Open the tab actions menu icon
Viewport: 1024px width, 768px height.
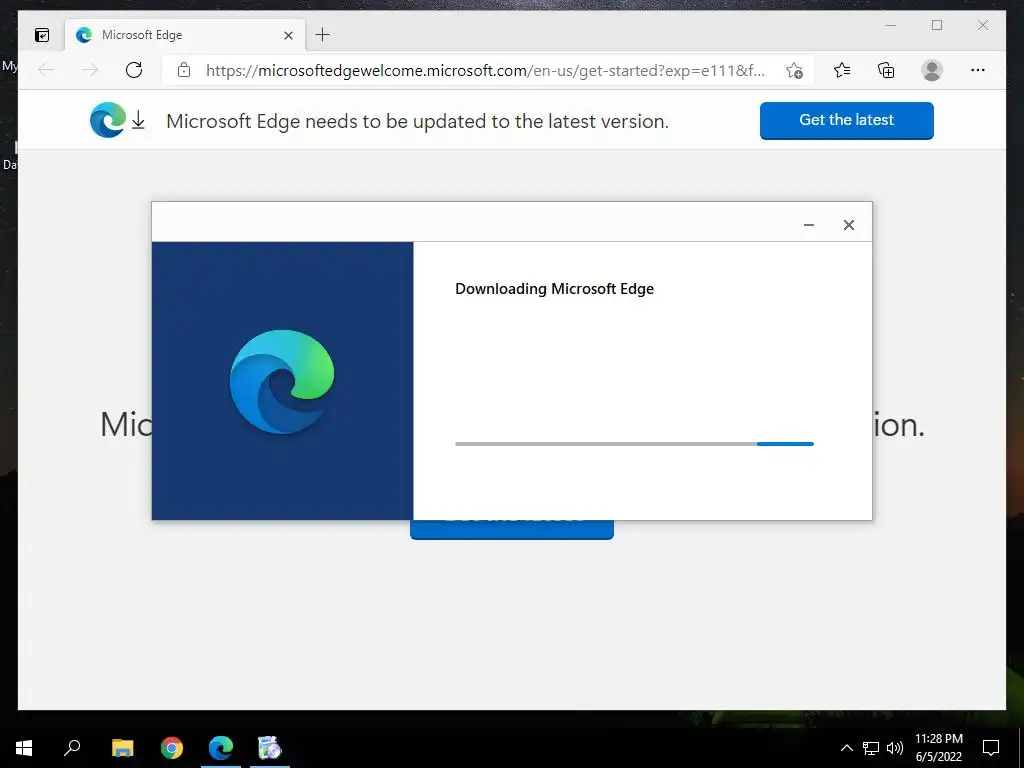[x=42, y=35]
